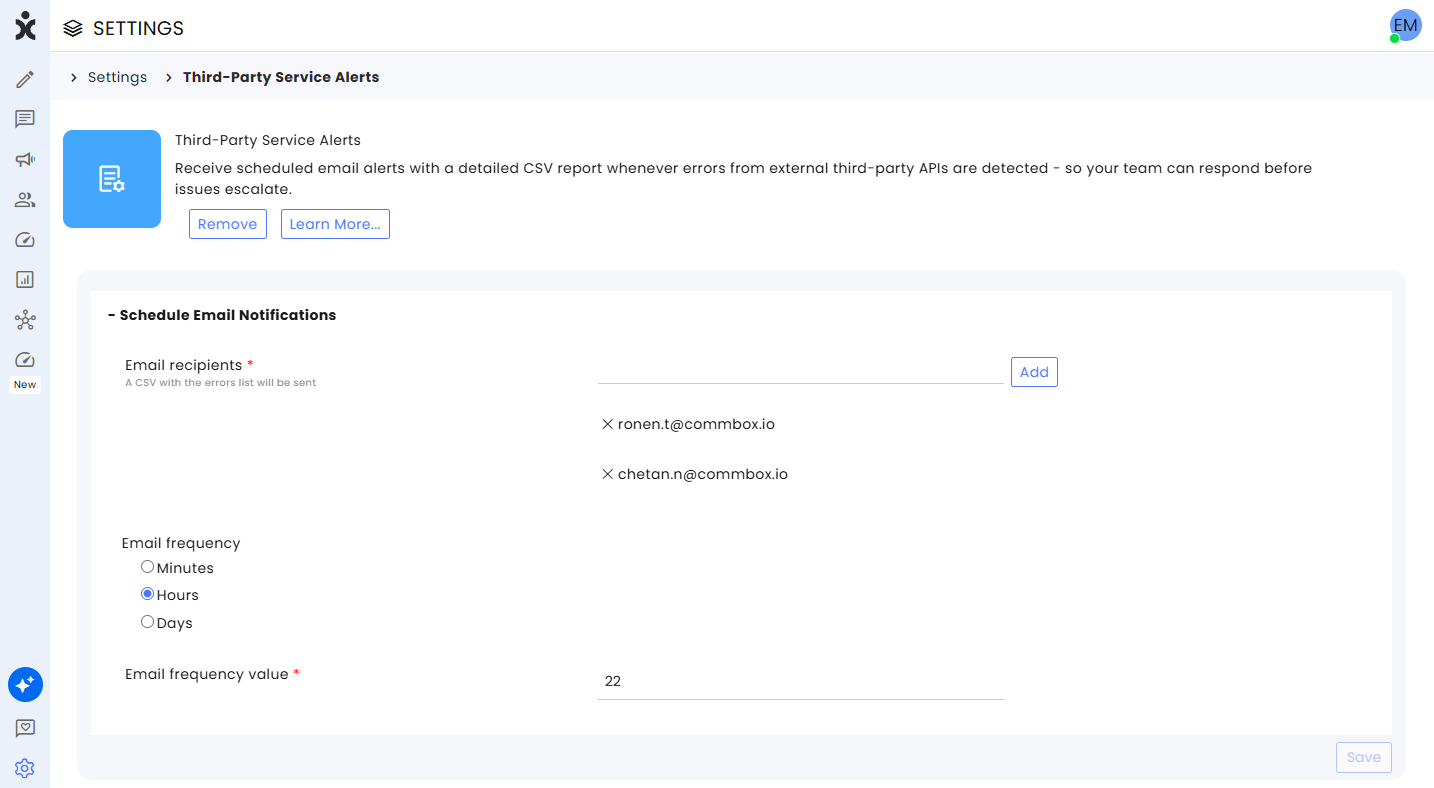This screenshot has height=788, width=1434.
Task: Collapse the Schedule Email Notifications section
Action: coord(222,315)
